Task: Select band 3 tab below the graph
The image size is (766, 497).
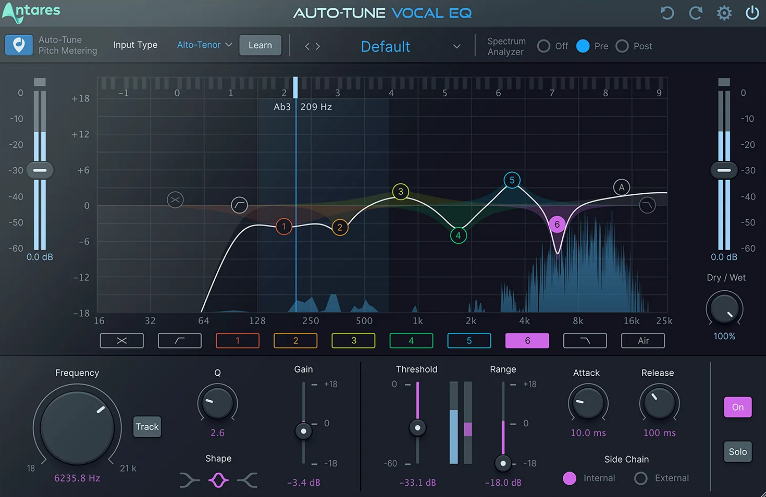Action: [x=352, y=340]
